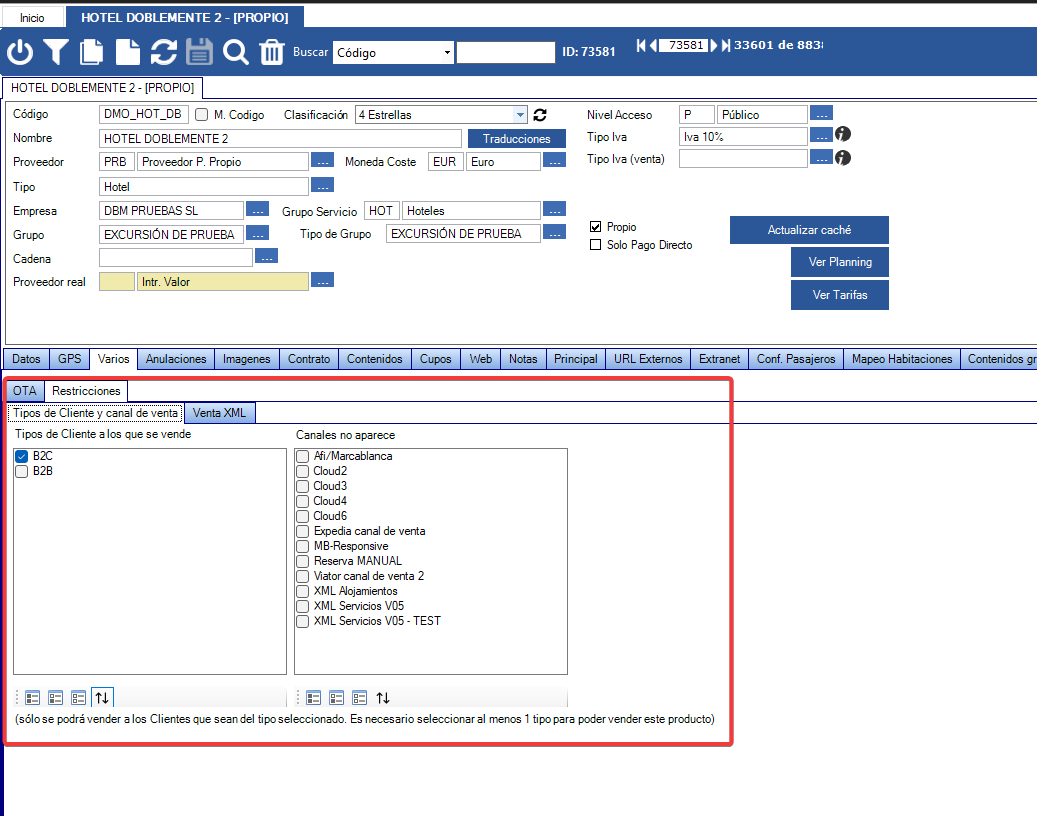
Task: Click sort arrows icon under client types list
Action: coord(102,697)
